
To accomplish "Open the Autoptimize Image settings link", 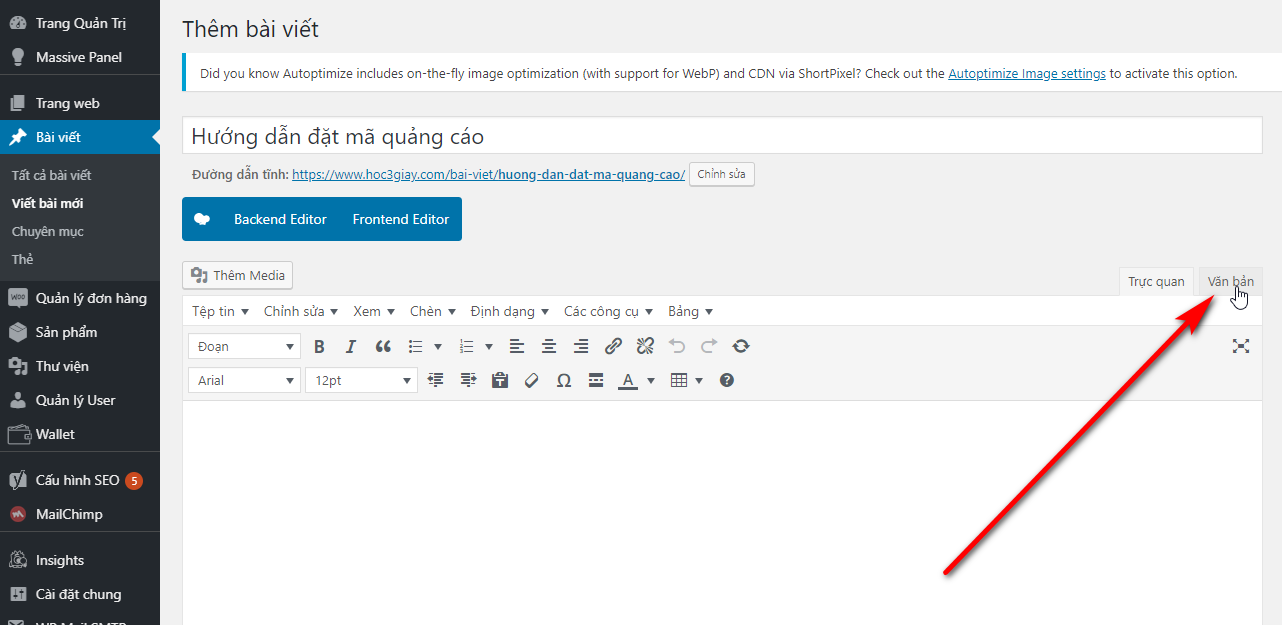I will [x=1026, y=73].
